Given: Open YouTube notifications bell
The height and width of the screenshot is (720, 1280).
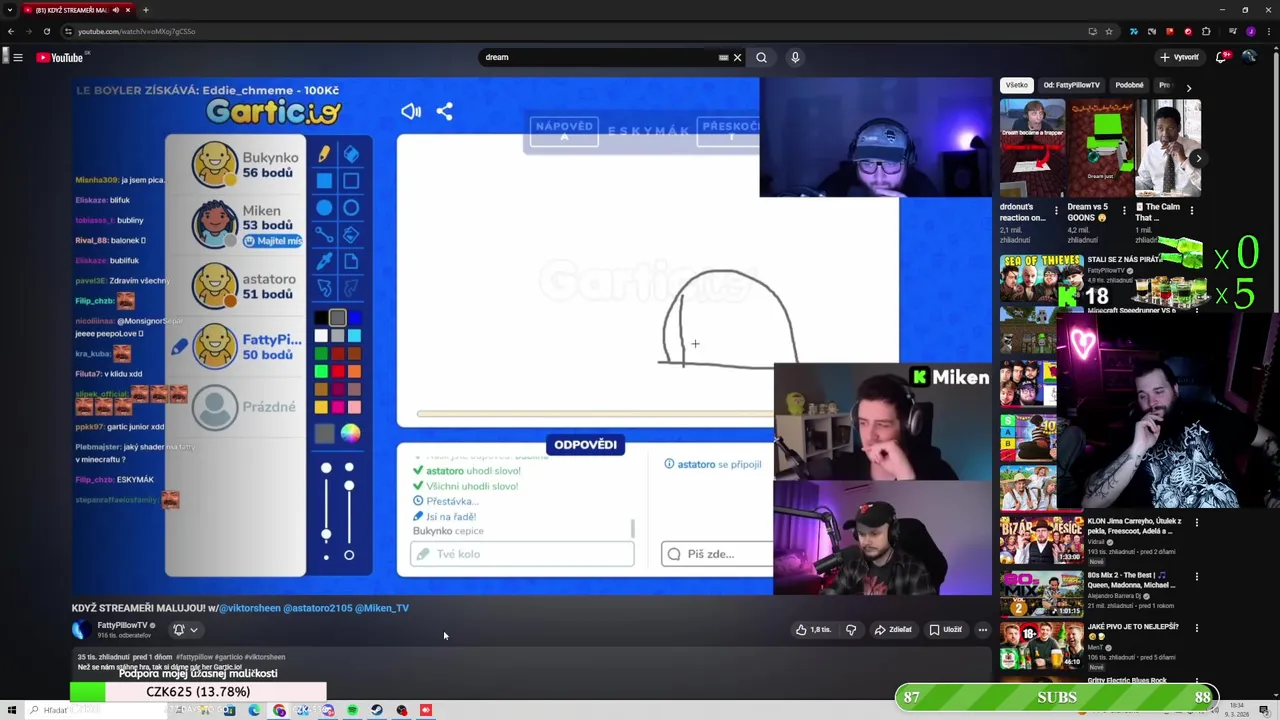Looking at the screenshot, I should click(x=1221, y=57).
